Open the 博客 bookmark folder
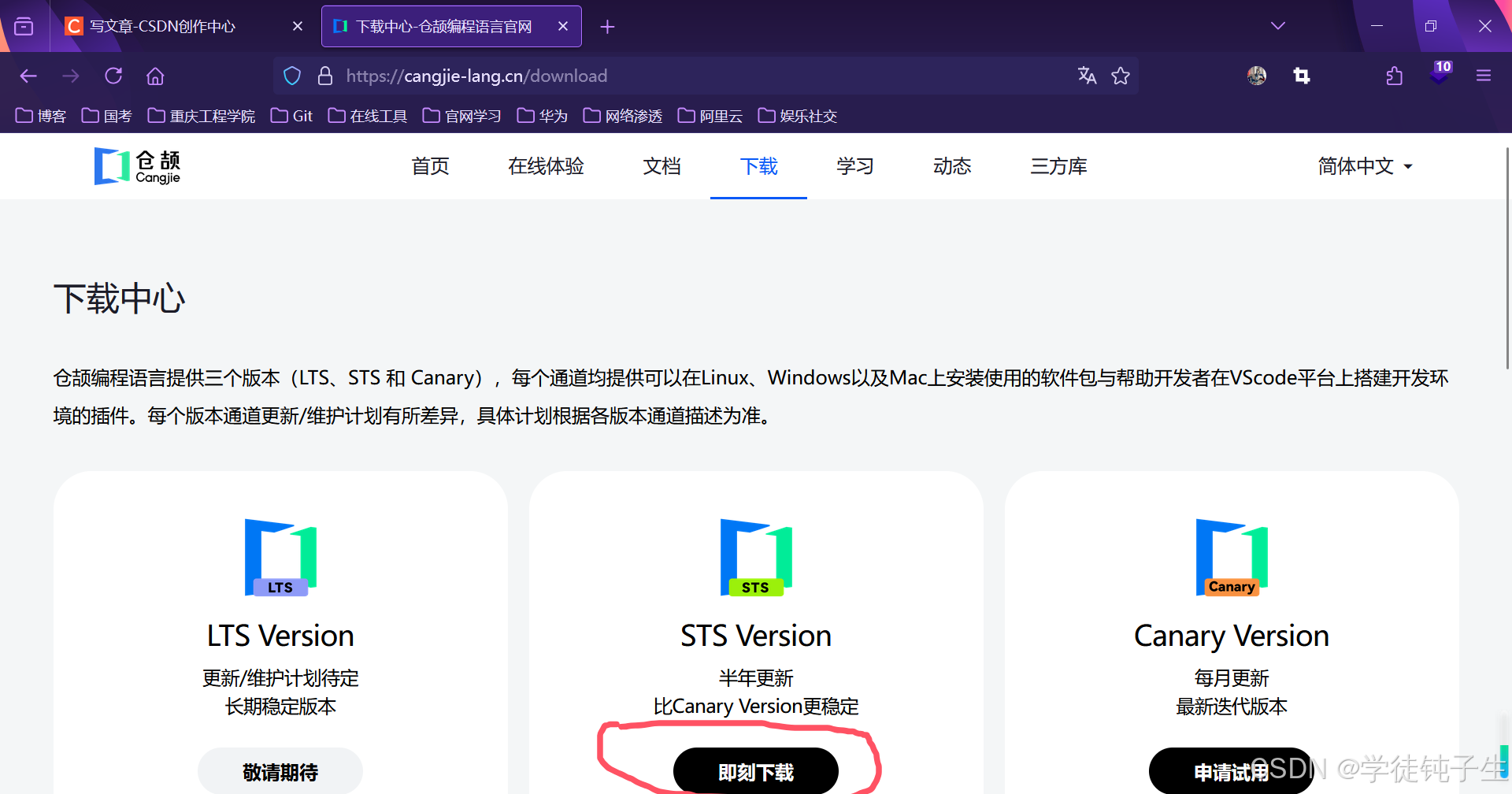Screen dimensions: 1512x794 [41, 116]
